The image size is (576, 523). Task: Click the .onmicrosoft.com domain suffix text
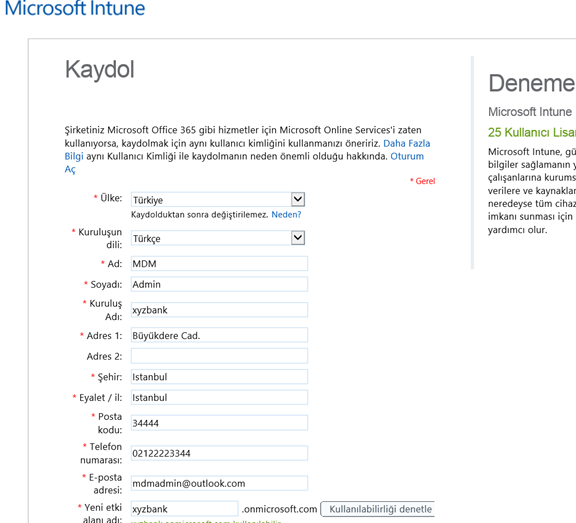pos(279,509)
